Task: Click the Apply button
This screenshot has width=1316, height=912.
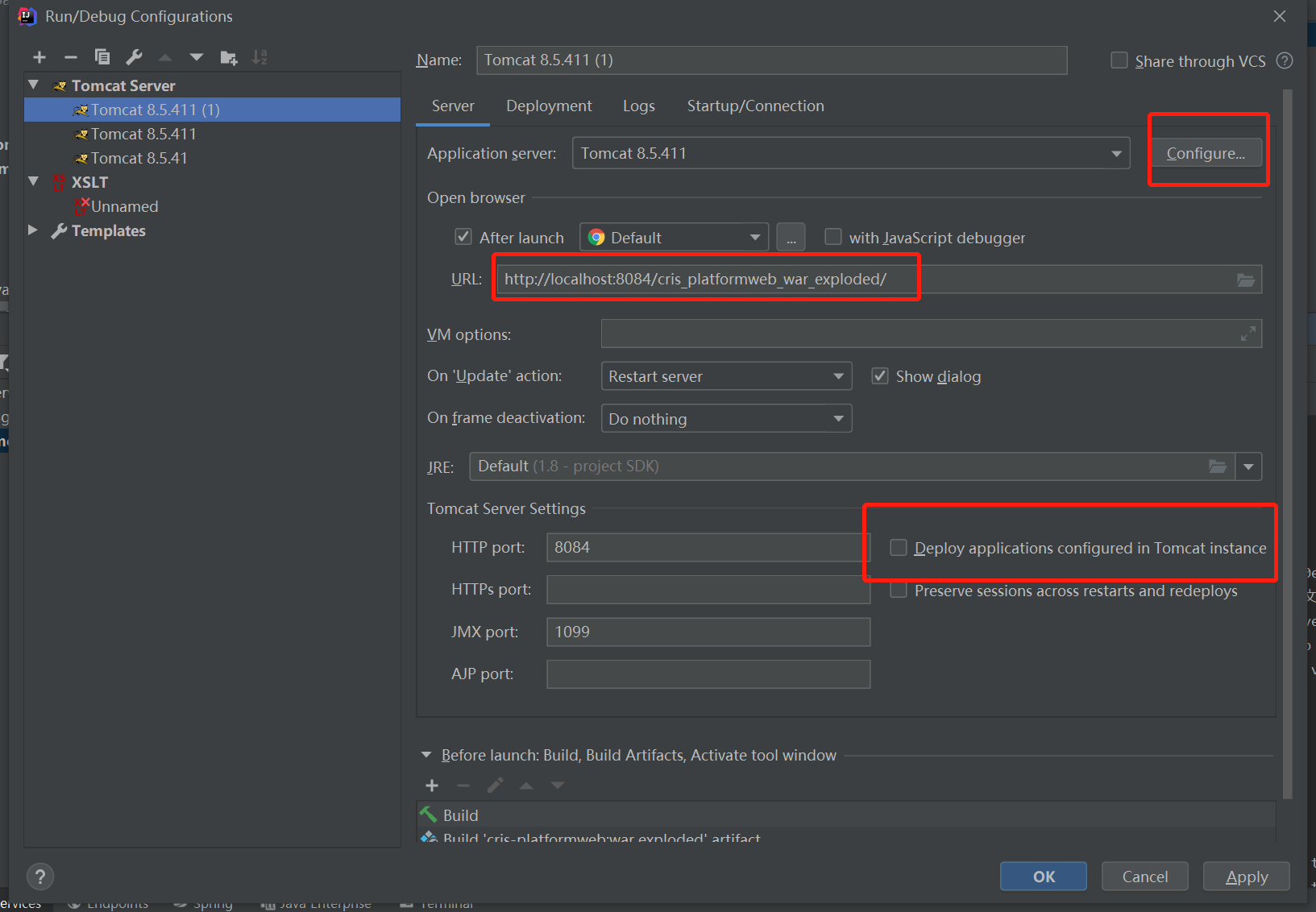Action: coord(1247,877)
